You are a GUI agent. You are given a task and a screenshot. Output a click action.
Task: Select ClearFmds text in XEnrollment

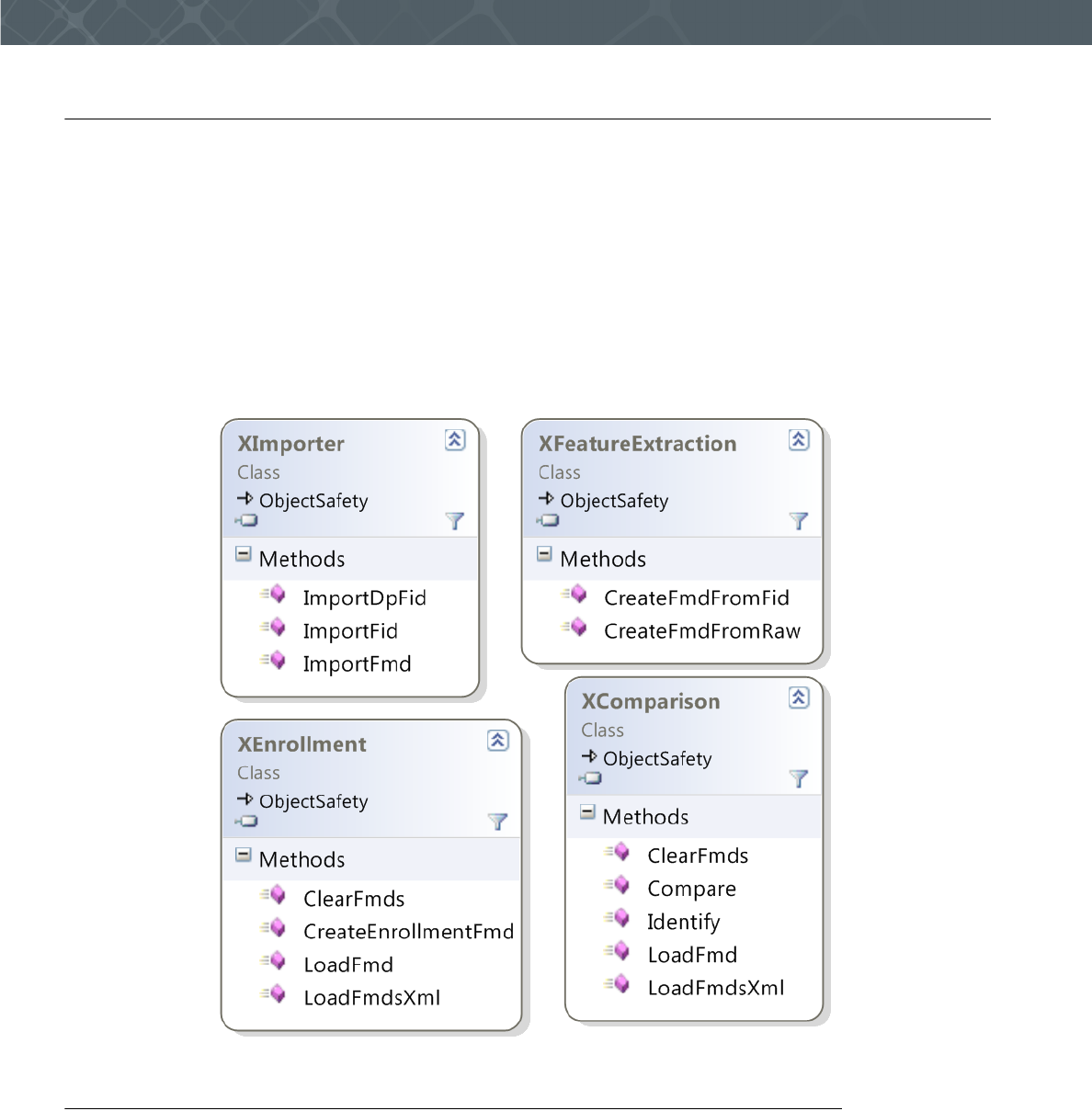tap(354, 899)
